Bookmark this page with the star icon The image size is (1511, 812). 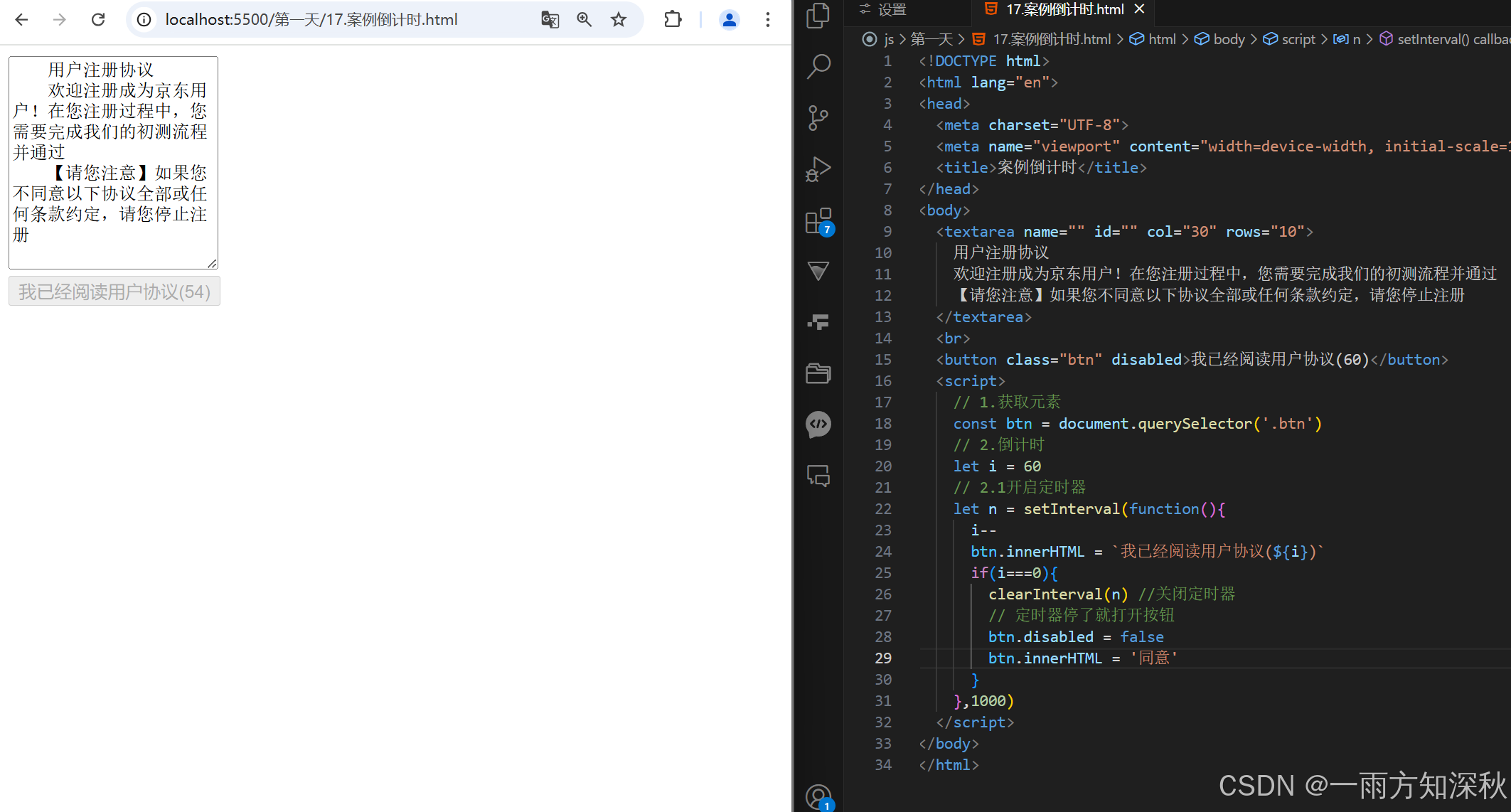[x=619, y=20]
